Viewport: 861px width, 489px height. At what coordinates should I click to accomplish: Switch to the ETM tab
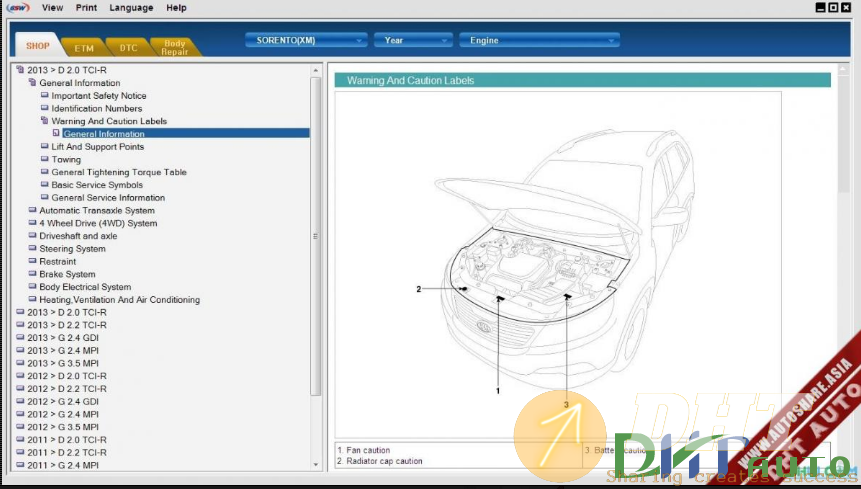(83, 48)
